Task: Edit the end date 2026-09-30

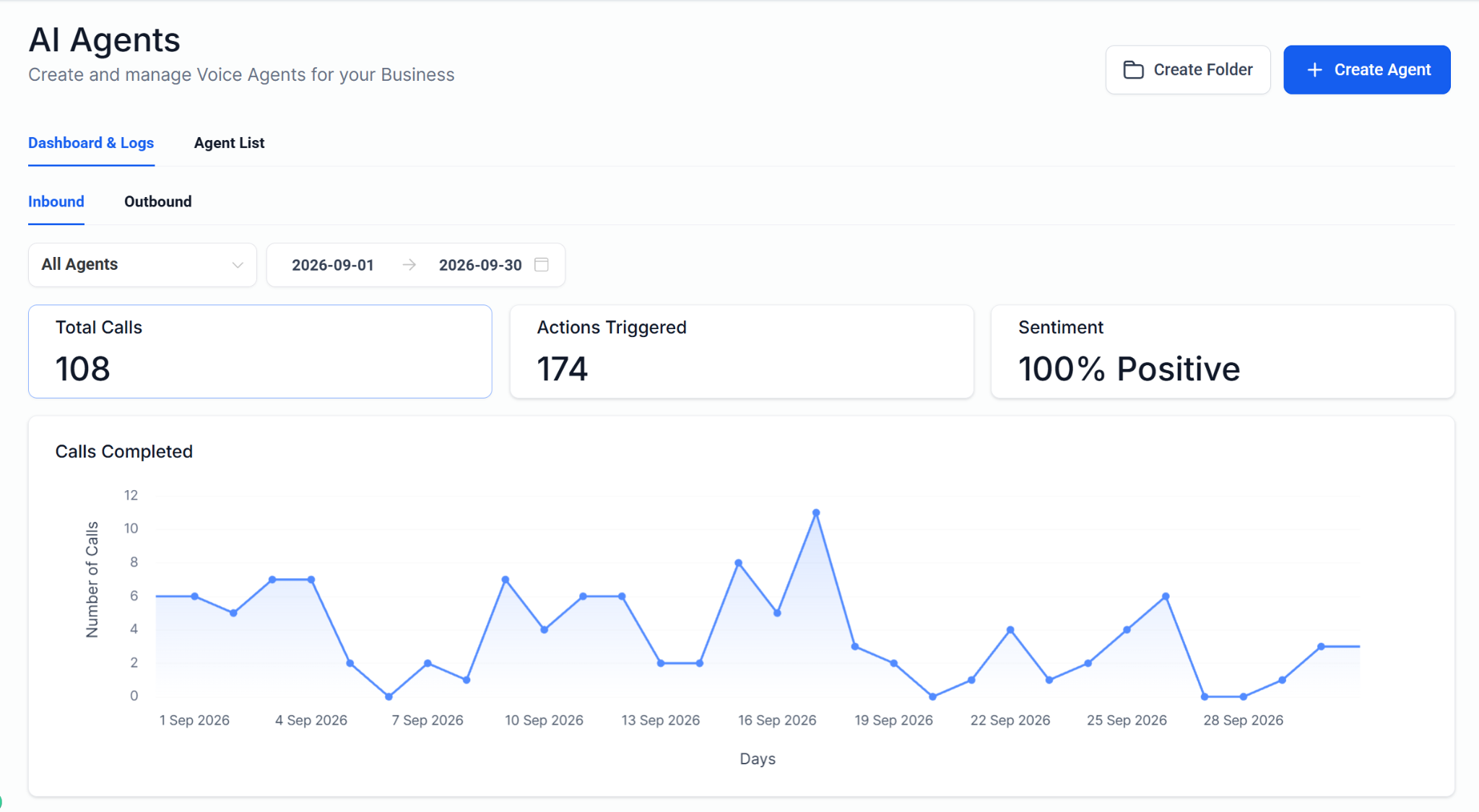Action: tap(480, 265)
